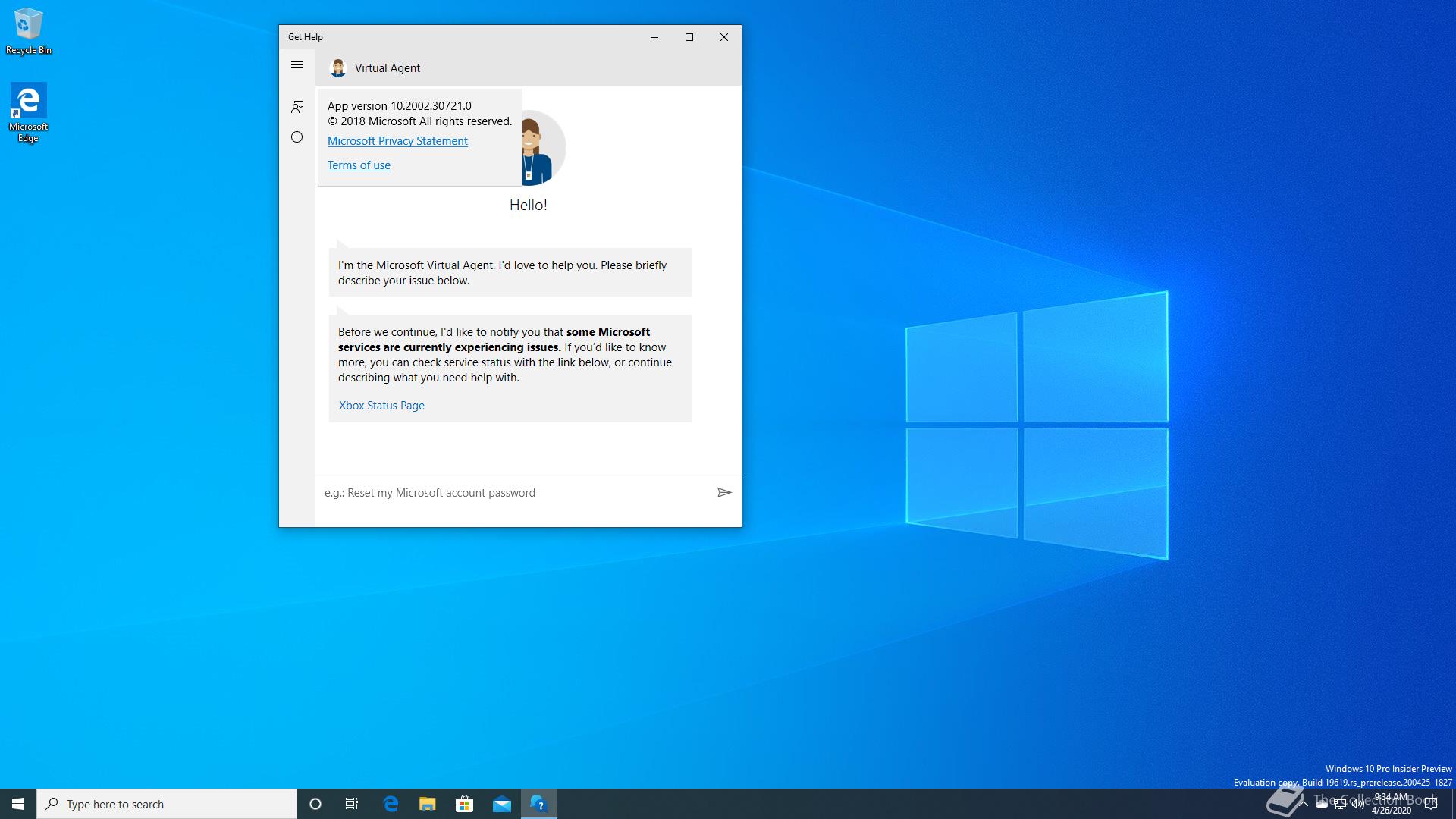Open the Windows Start menu
The width and height of the screenshot is (1456, 819).
tap(18, 804)
